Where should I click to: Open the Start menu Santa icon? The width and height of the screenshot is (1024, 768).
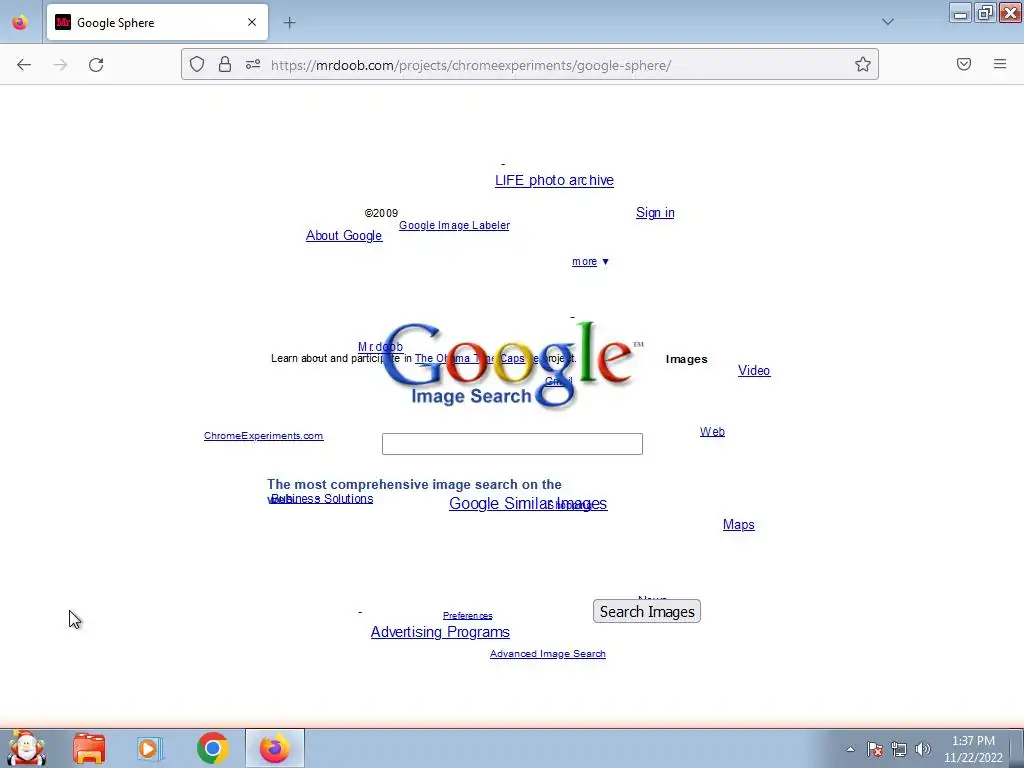coord(26,748)
